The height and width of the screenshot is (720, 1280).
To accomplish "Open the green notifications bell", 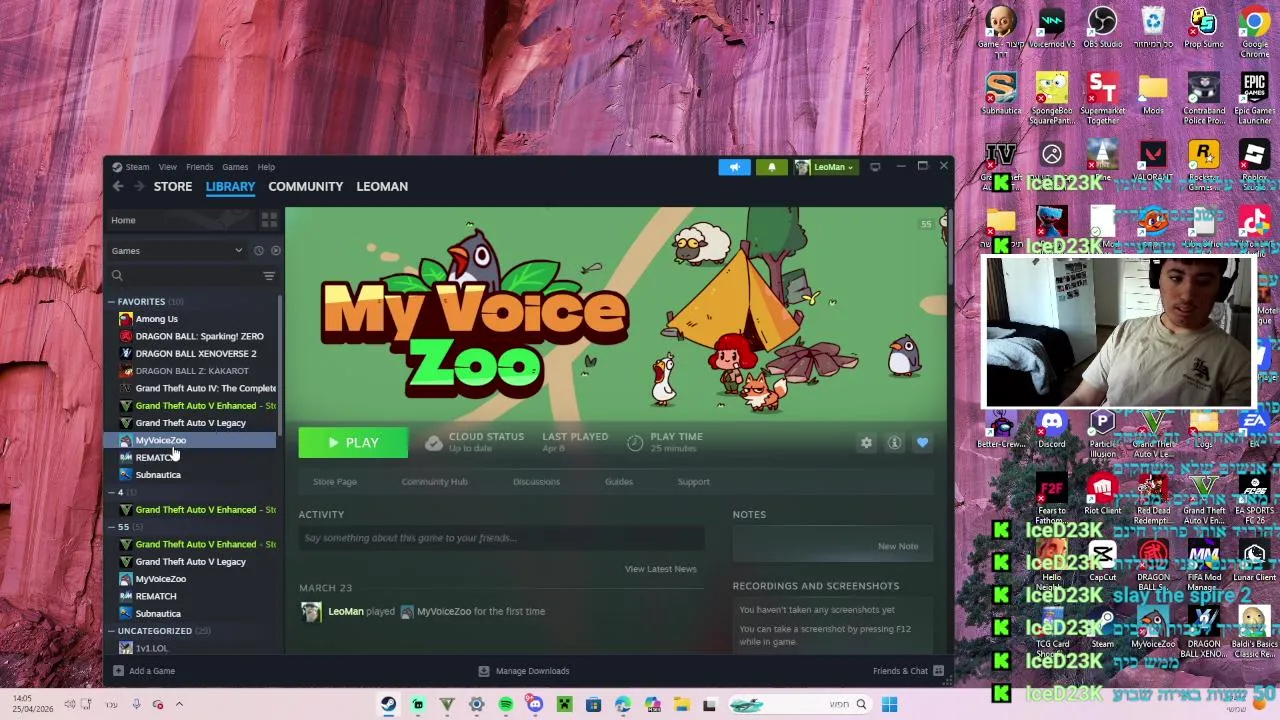I will pyautogui.click(x=771, y=167).
